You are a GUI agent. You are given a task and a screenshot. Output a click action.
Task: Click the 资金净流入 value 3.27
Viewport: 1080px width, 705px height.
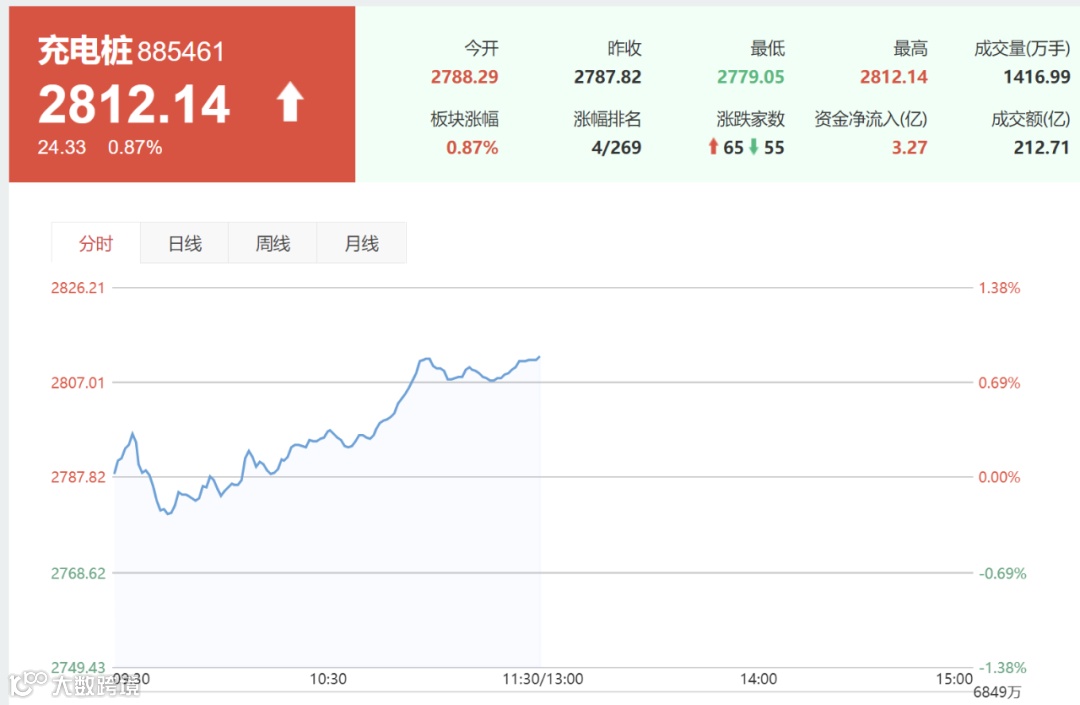click(x=909, y=147)
